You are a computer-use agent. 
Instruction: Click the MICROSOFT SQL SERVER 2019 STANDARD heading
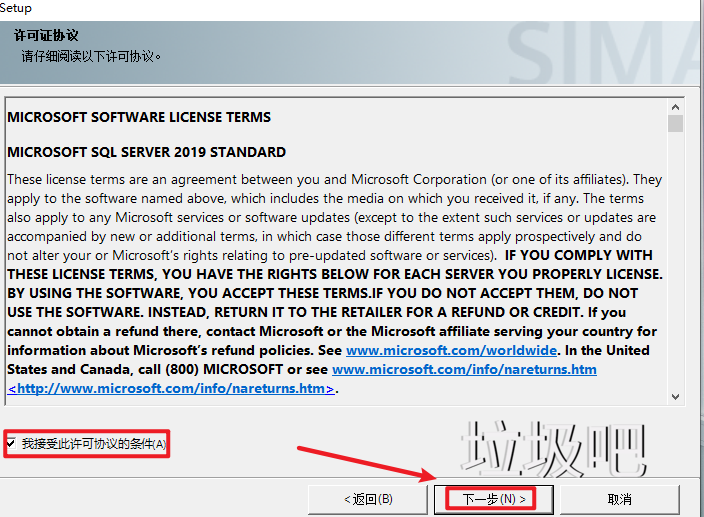coord(146,152)
